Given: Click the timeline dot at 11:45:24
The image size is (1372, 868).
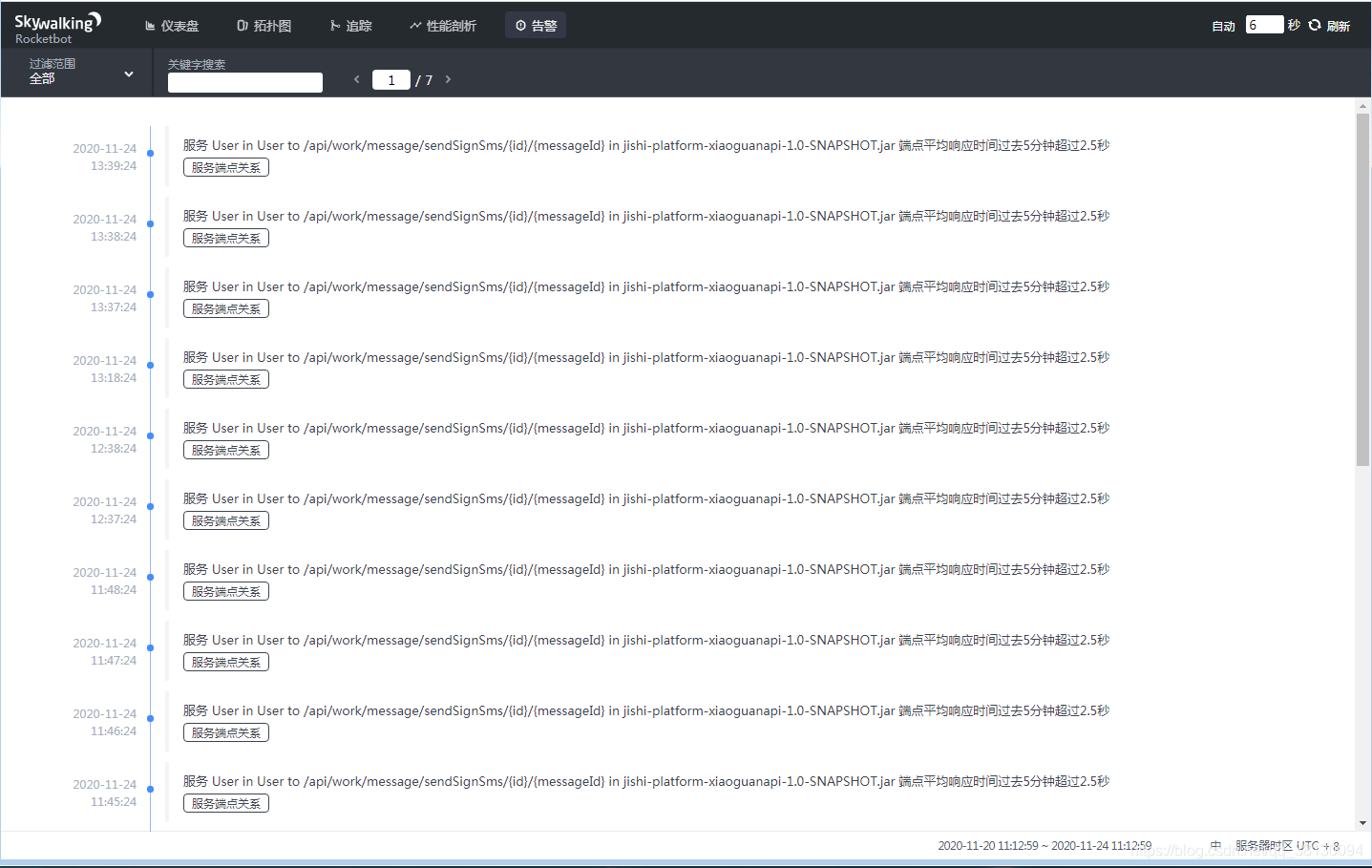Looking at the screenshot, I should (150, 789).
